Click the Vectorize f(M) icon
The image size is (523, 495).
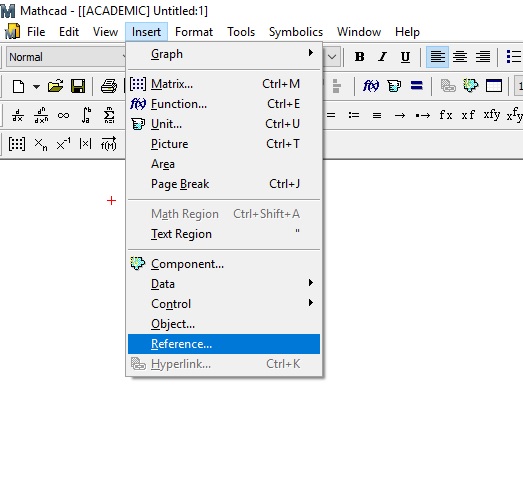click(109, 144)
